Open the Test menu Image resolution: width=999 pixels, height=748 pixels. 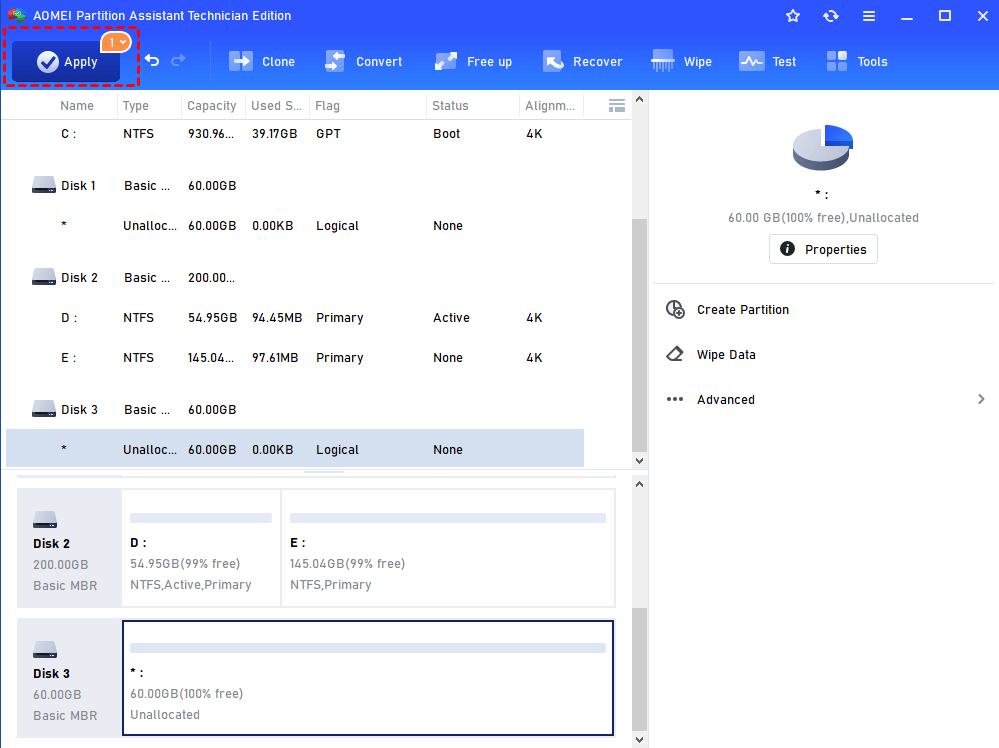tap(768, 61)
